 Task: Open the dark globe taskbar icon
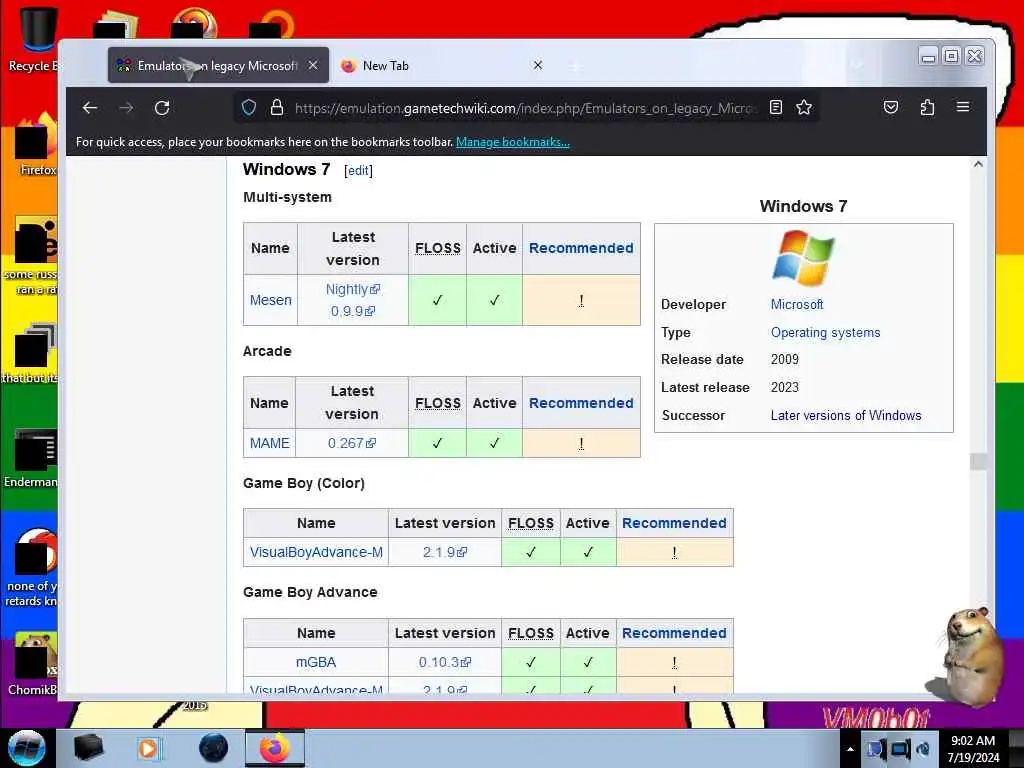[214, 748]
